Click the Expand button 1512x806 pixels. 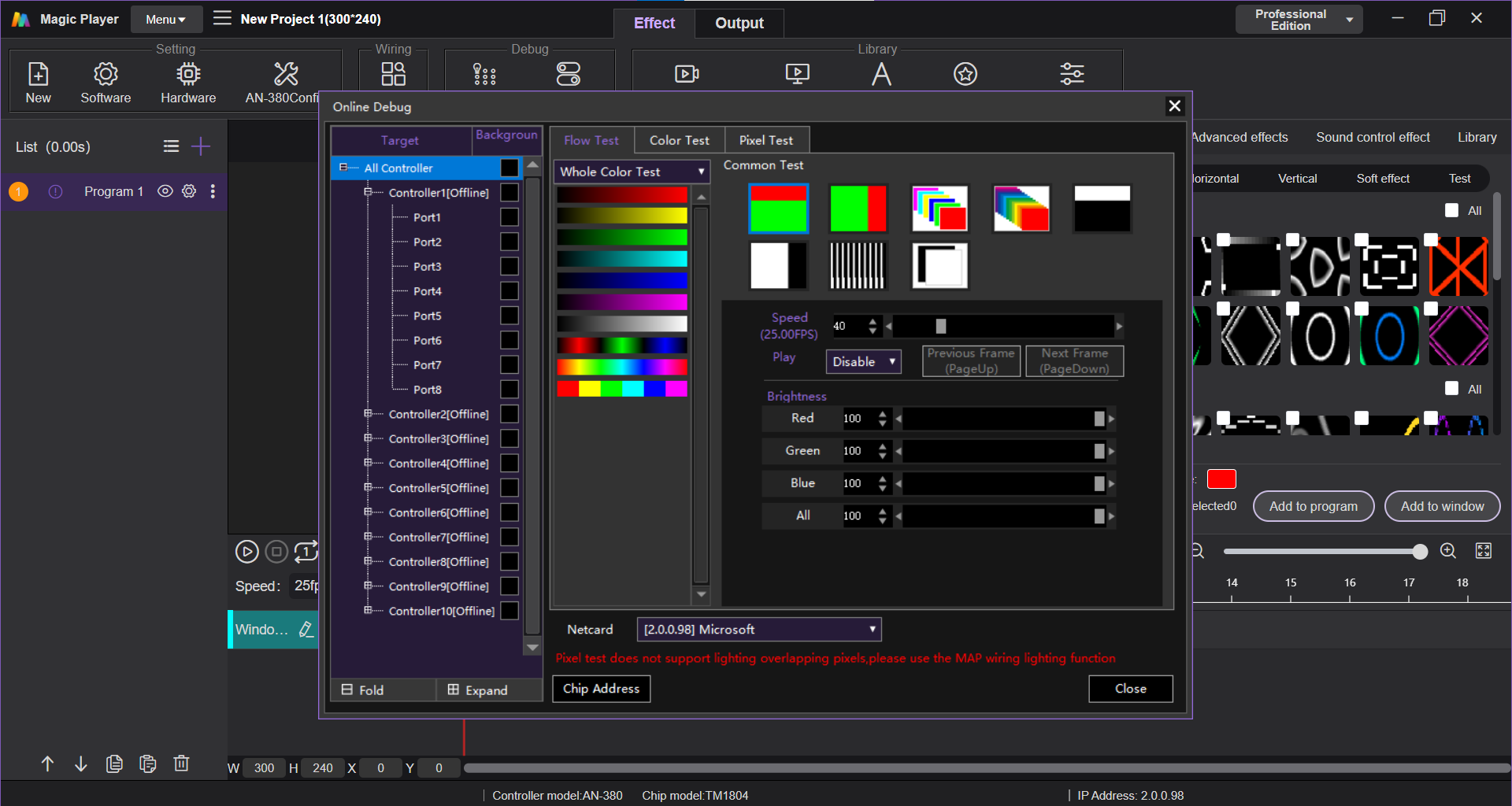pos(488,690)
